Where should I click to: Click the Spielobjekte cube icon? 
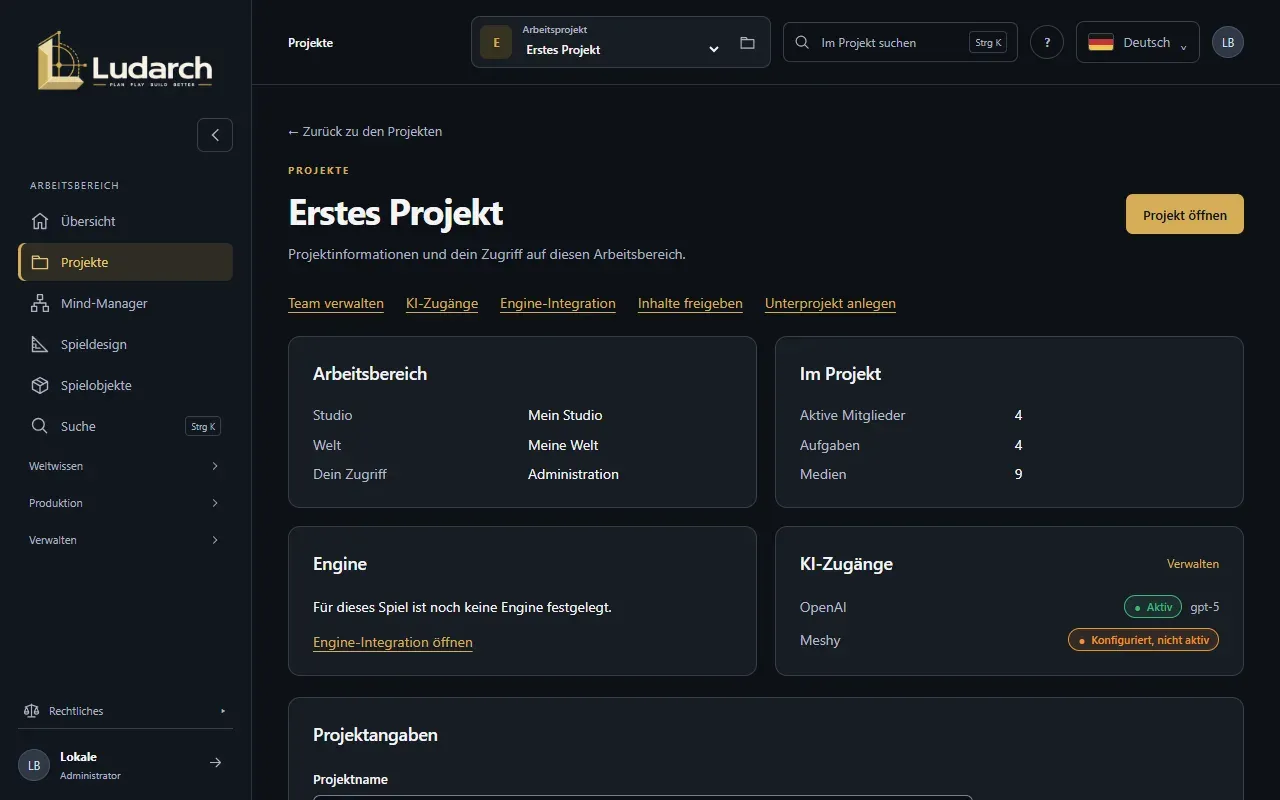40,385
